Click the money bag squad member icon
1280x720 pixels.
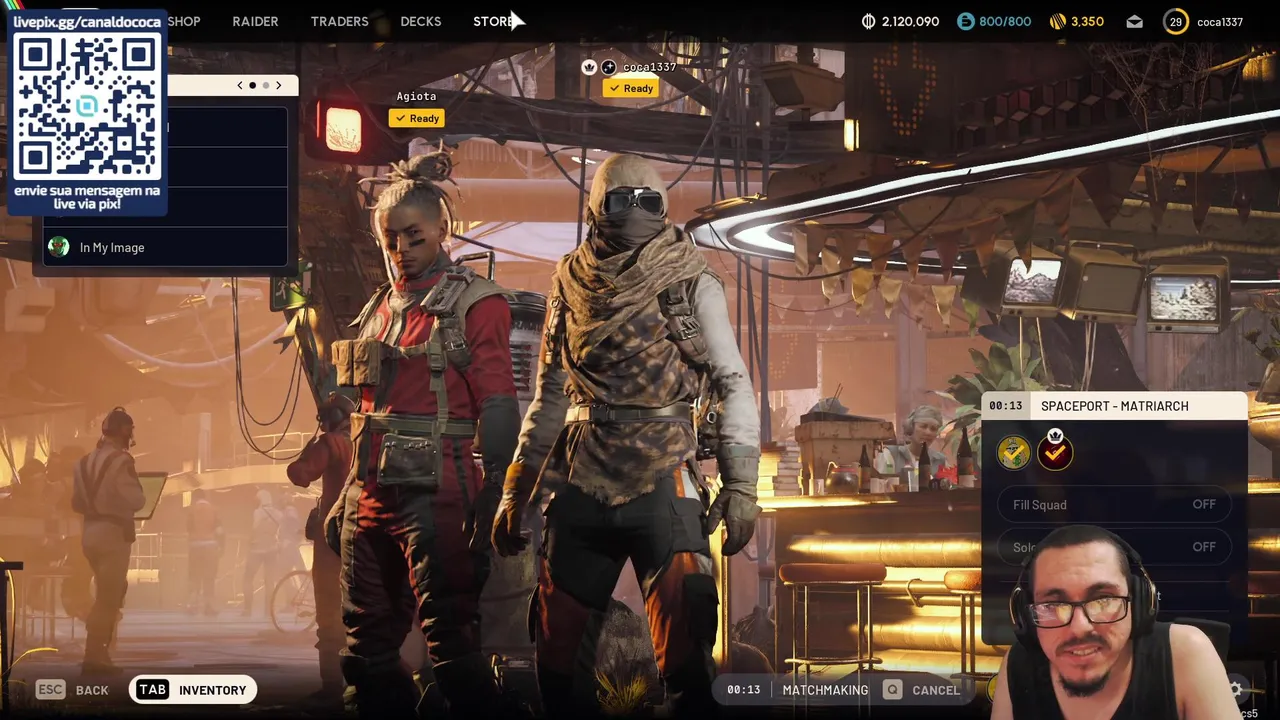point(1013,453)
